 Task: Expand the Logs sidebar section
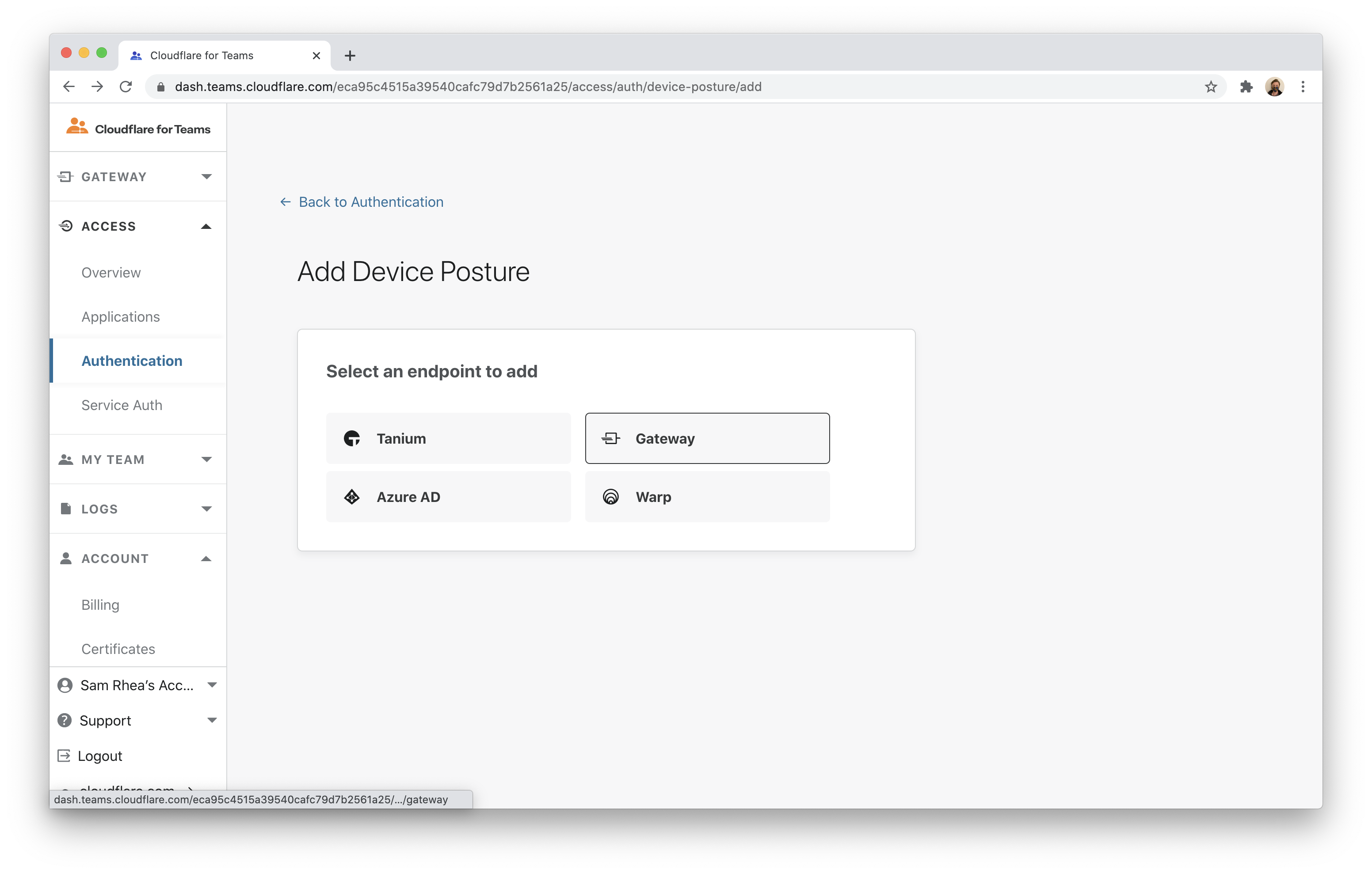[x=137, y=509]
